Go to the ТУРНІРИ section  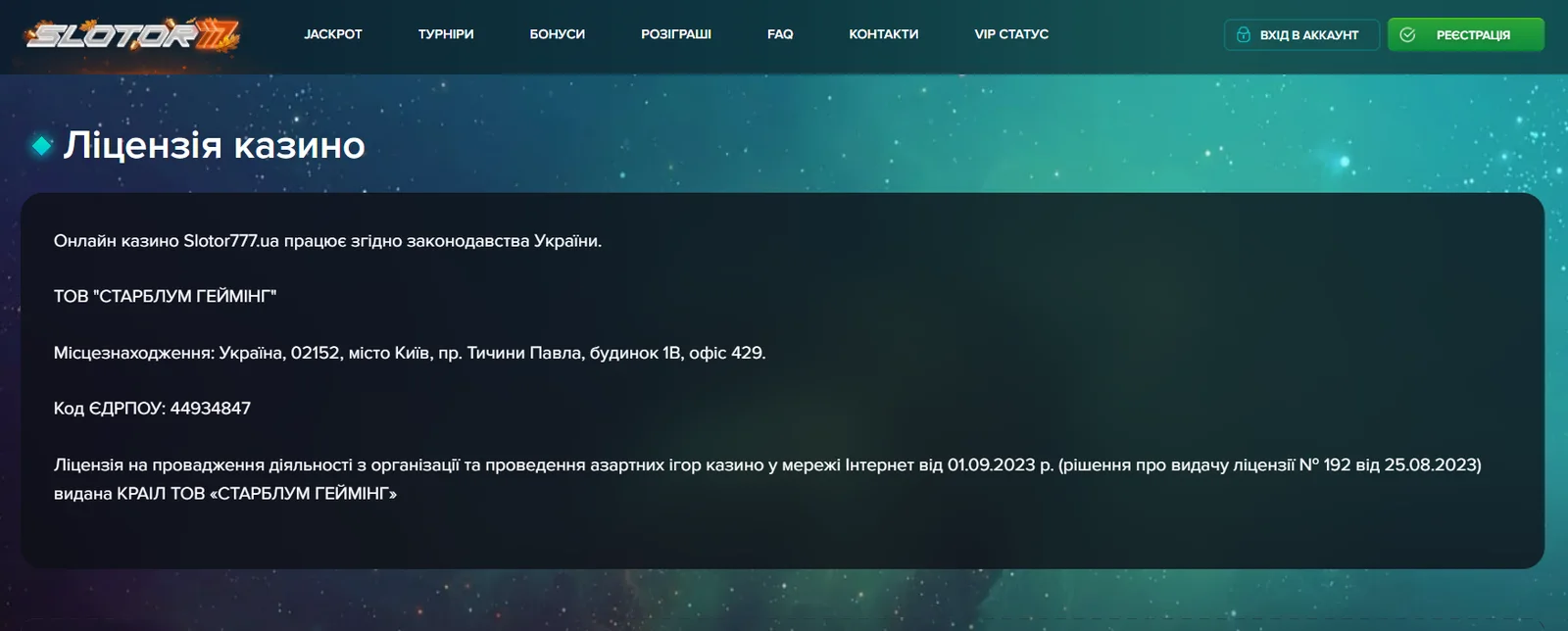pyautogui.click(x=446, y=34)
